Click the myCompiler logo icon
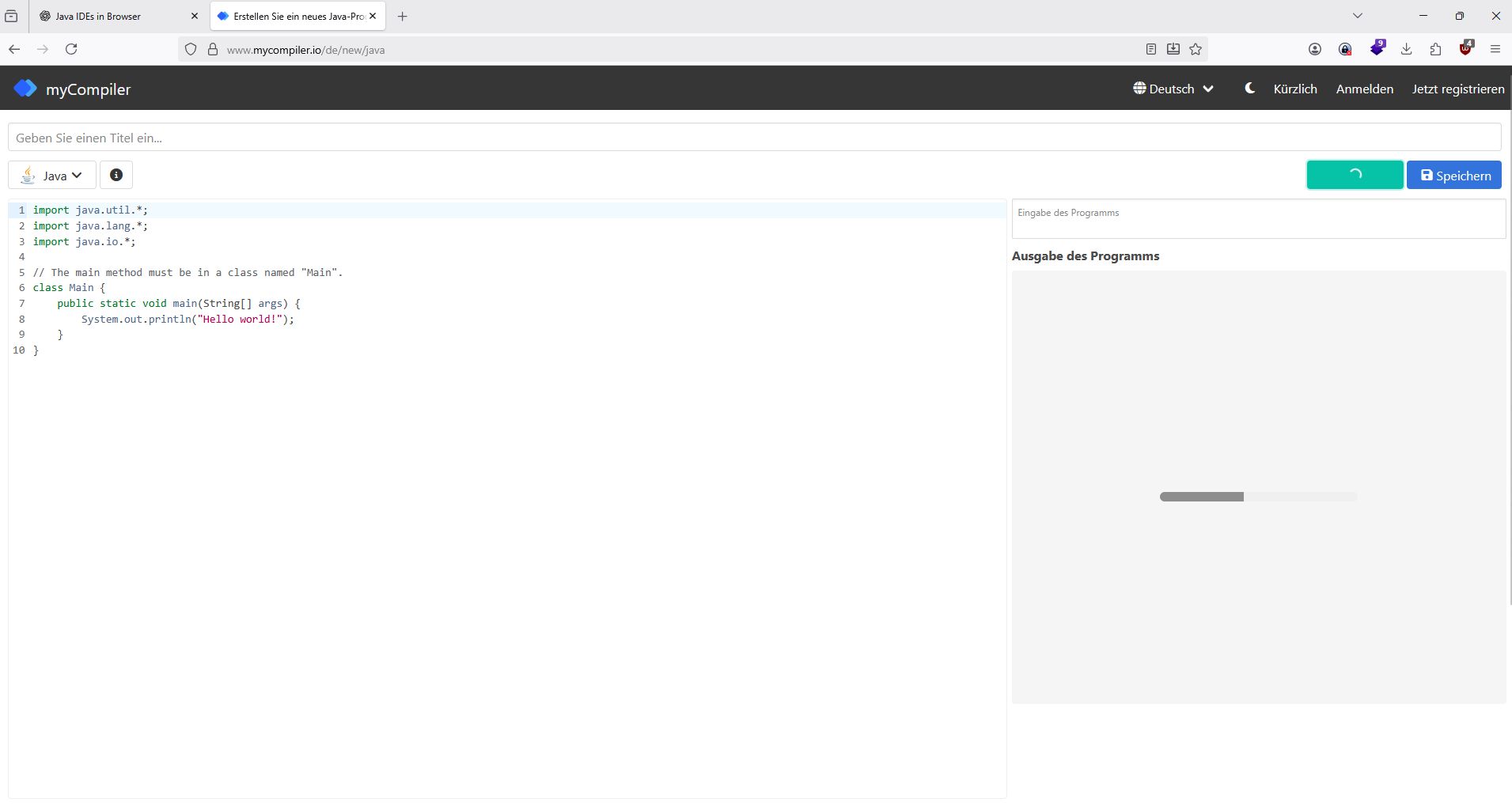1512x806 pixels. [25, 89]
